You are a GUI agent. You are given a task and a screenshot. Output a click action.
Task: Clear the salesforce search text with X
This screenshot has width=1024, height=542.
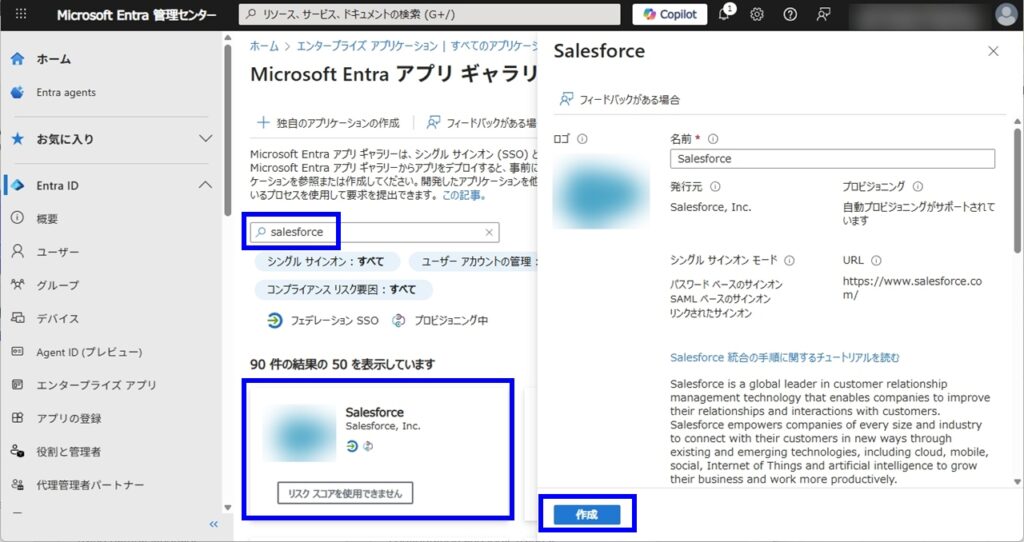pyautogui.click(x=489, y=232)
